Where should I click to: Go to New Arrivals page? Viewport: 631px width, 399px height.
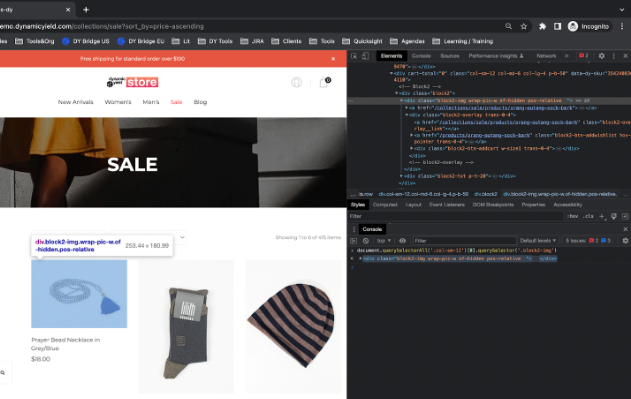[76, 102]
